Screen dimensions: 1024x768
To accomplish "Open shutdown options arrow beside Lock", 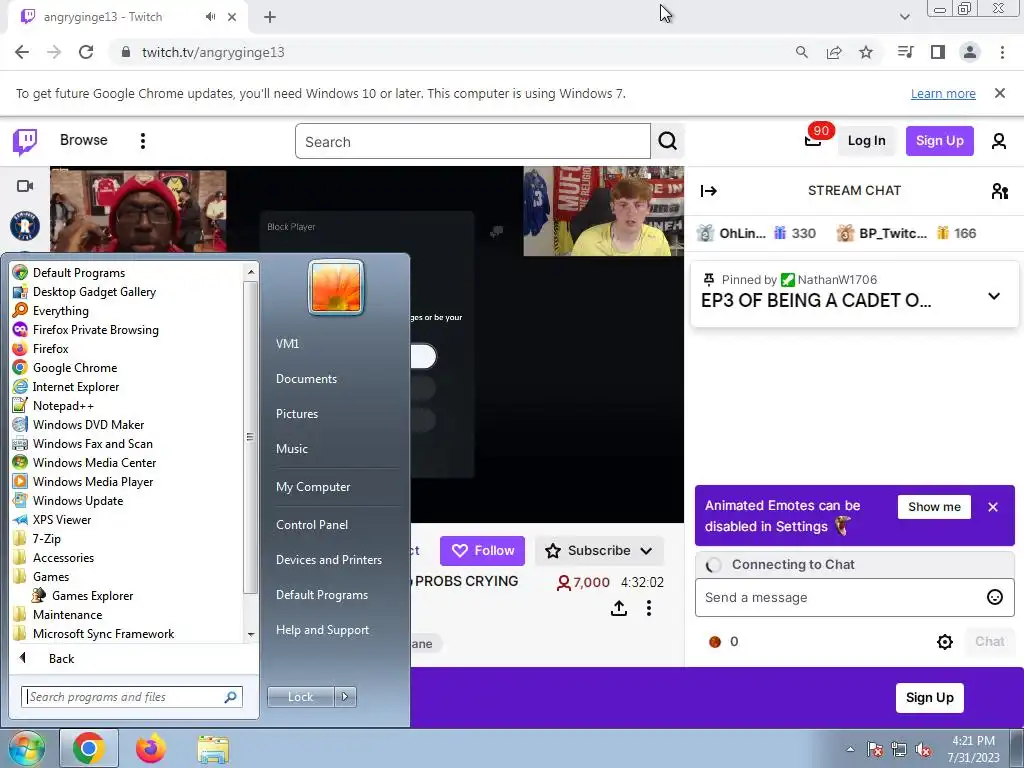I will point(345,697).
